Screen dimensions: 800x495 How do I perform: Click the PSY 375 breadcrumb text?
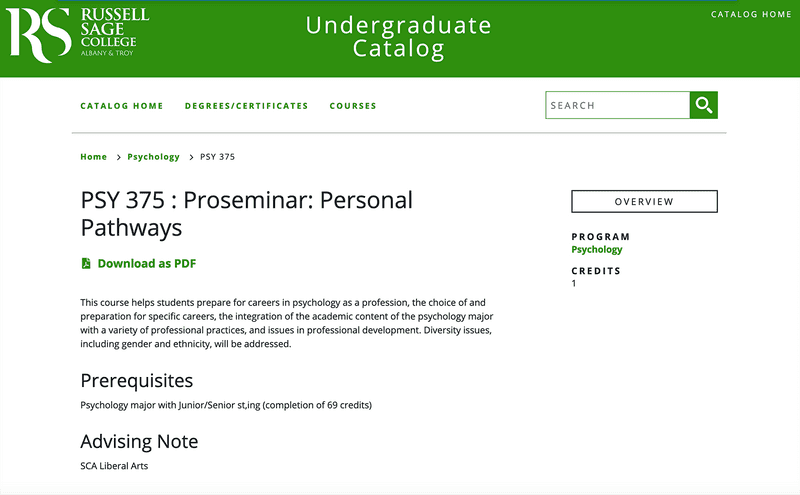(x=218, y=157)
